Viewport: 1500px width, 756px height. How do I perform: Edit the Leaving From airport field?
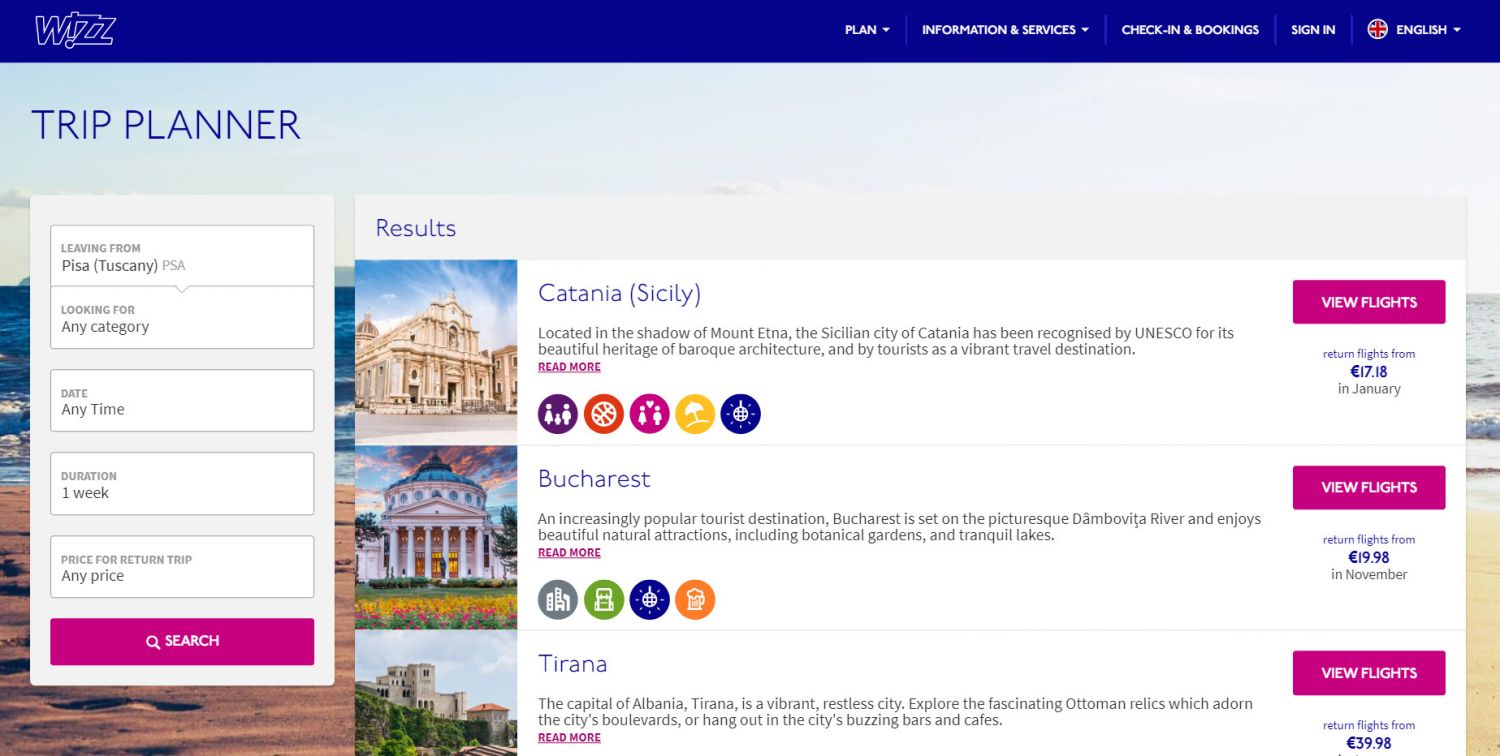(x=182, y=256)
